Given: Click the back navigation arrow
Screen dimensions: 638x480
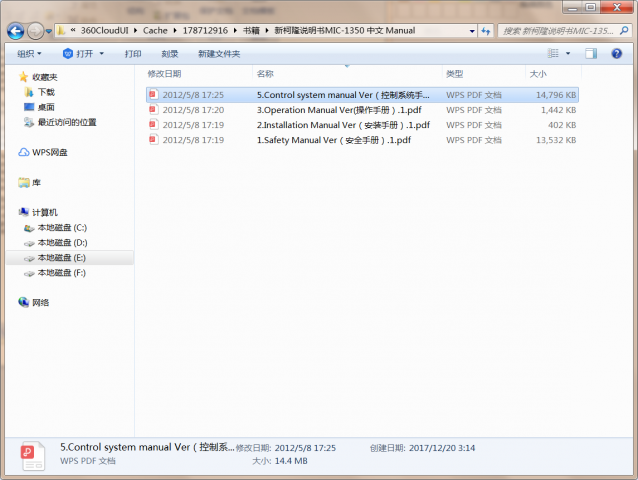Looking at the screenshot, I should point(16,31).
